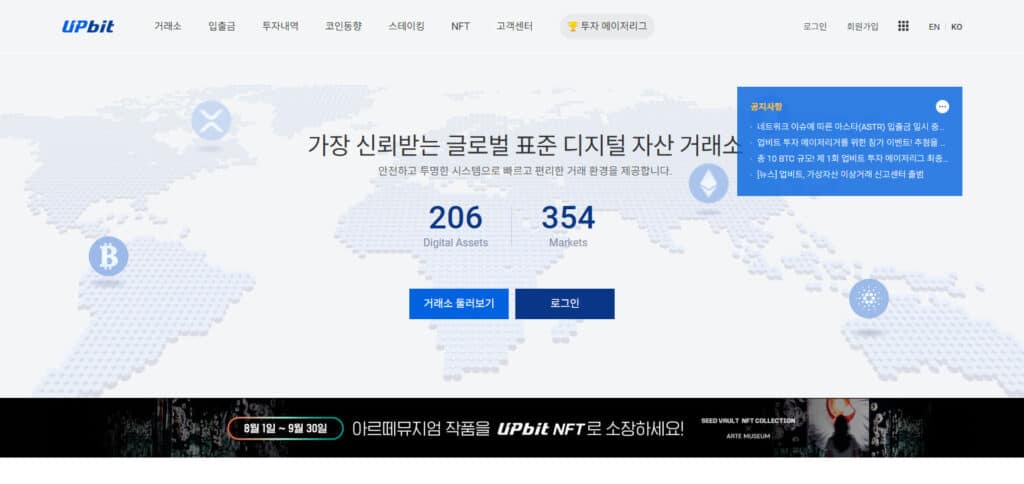The image size is (1024, 484).
Task: Open news 가상자산 이상거래 신고센터 출범
Action: pos(840,174)
